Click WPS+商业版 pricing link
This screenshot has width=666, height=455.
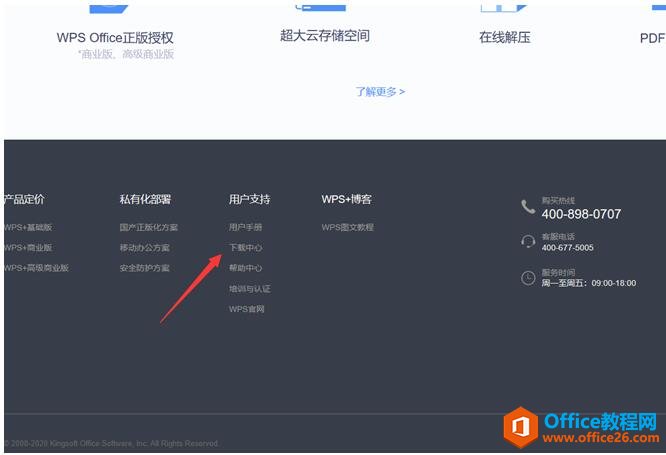(x=28, y=248)
